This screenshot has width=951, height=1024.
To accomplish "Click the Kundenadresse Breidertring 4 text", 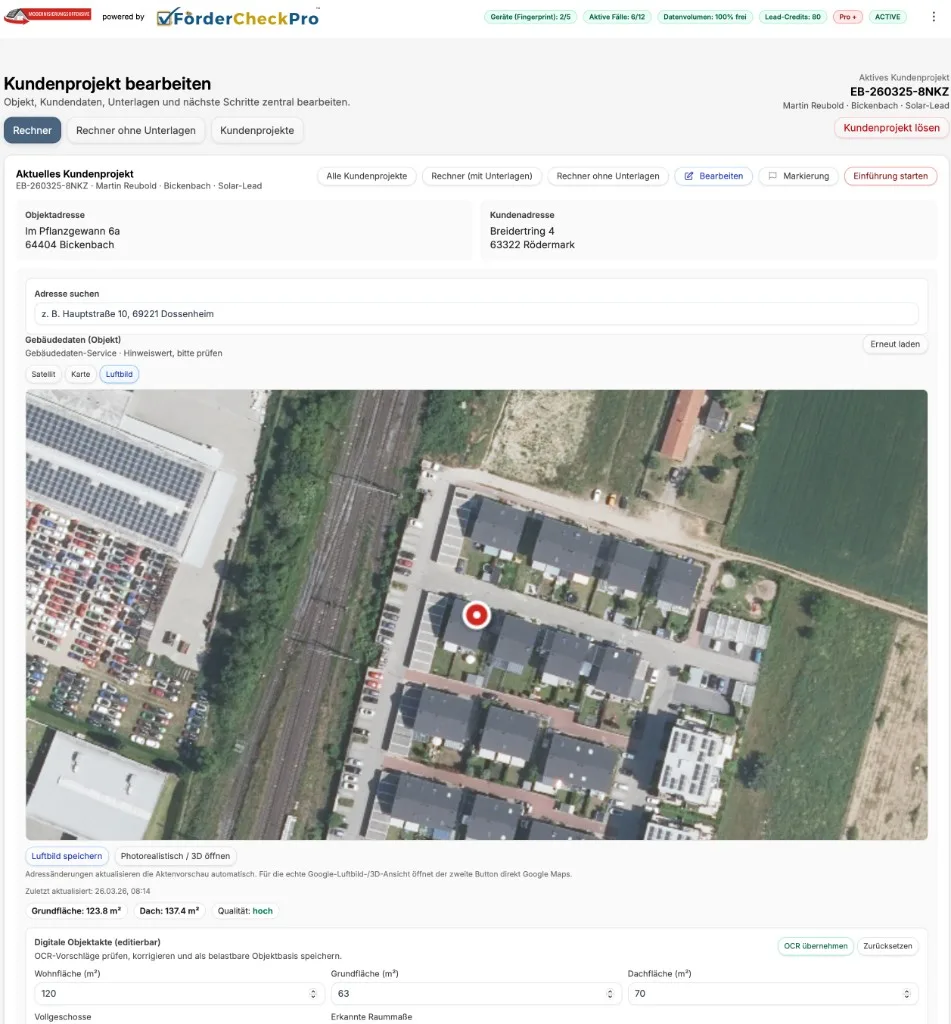I will 522,231.
